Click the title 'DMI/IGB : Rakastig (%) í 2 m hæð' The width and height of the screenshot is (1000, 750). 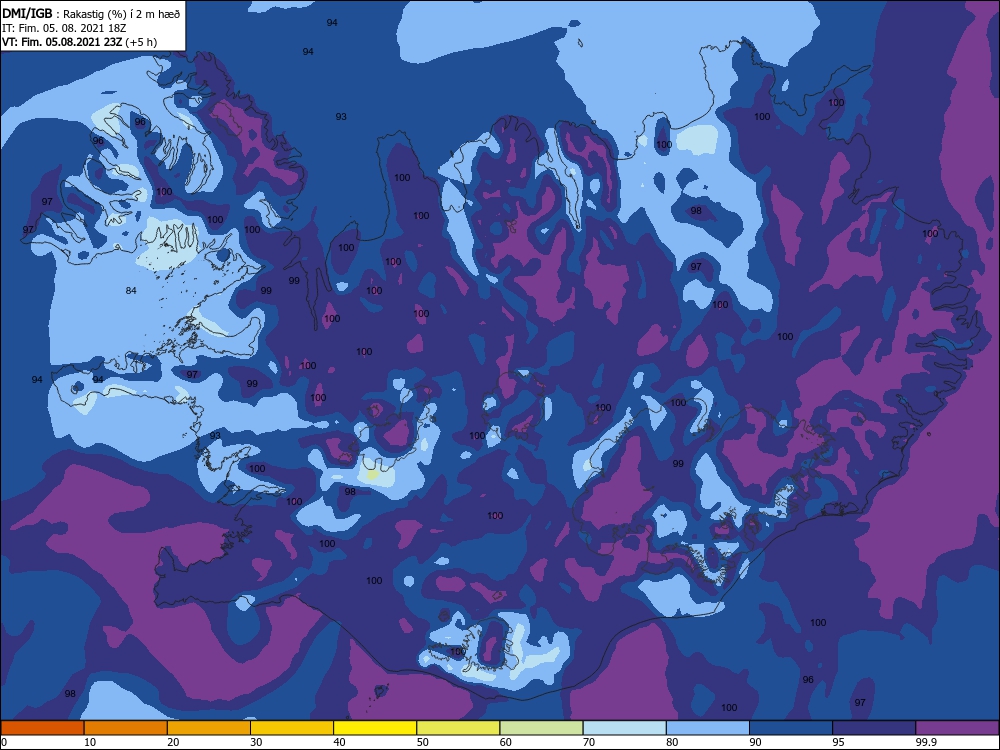91,14
